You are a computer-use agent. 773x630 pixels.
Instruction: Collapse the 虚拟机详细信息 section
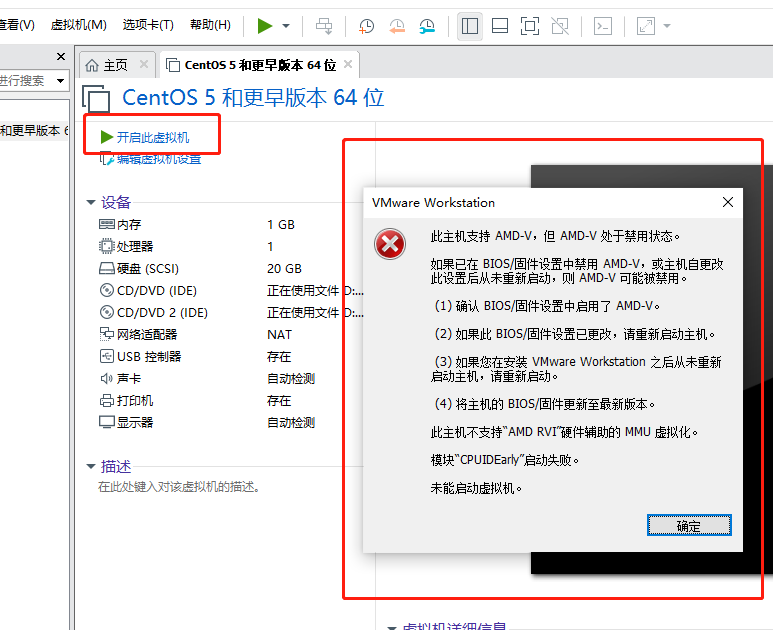tap(392, 628)
